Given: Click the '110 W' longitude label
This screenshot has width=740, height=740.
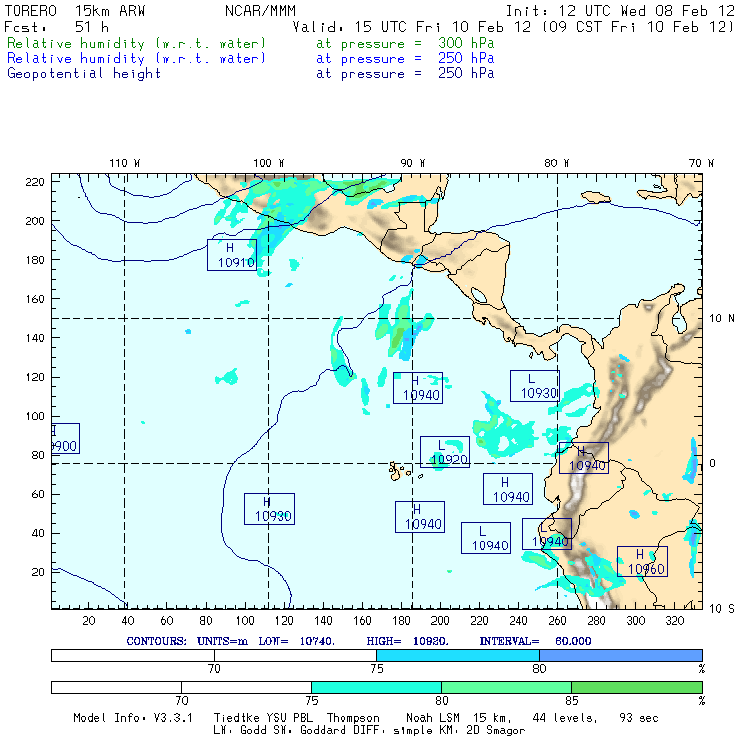Looking at the screenshot, I should click(x=125, y=163).
